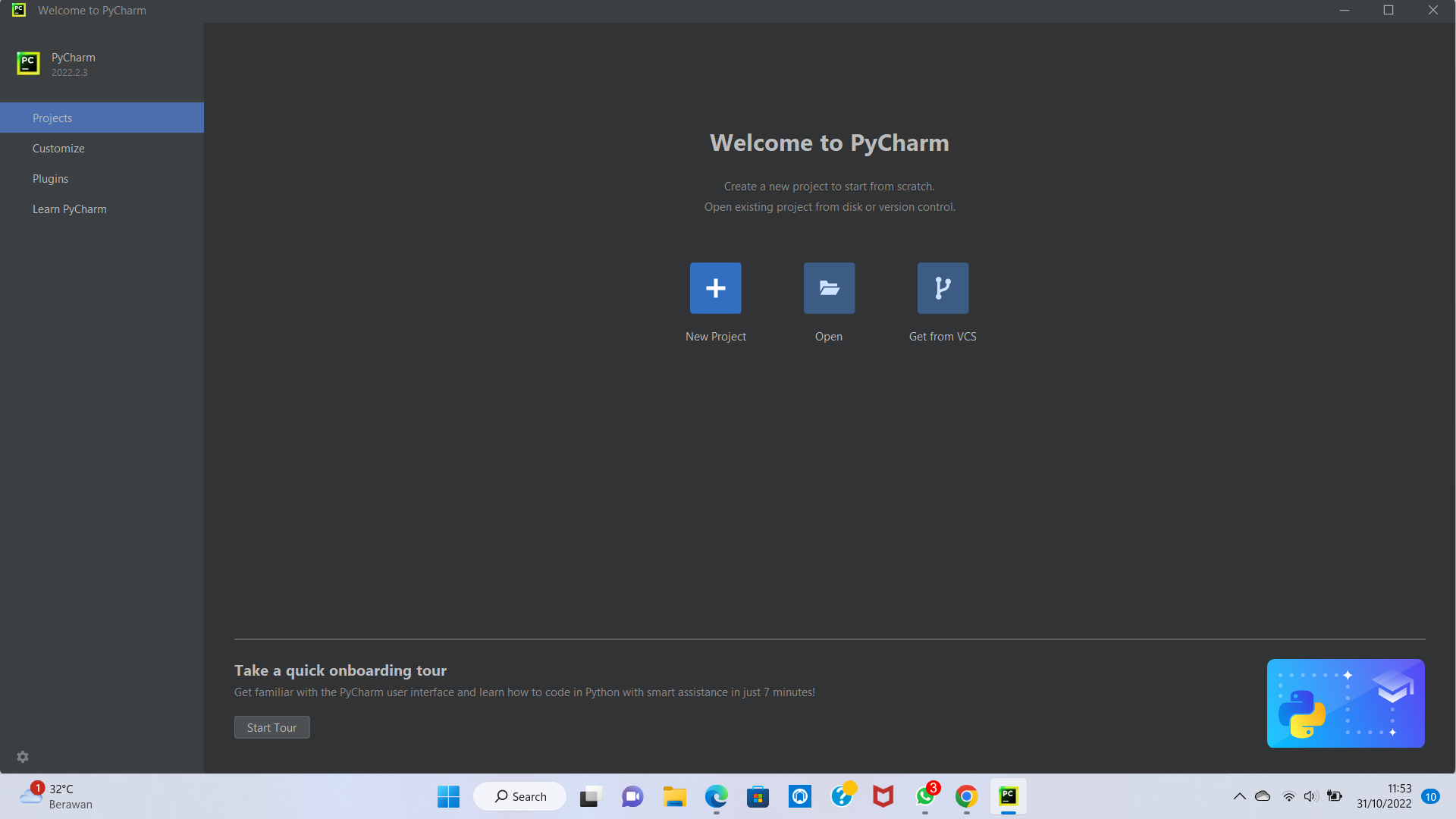Launch Google Chrome from the taskbar

965,796
